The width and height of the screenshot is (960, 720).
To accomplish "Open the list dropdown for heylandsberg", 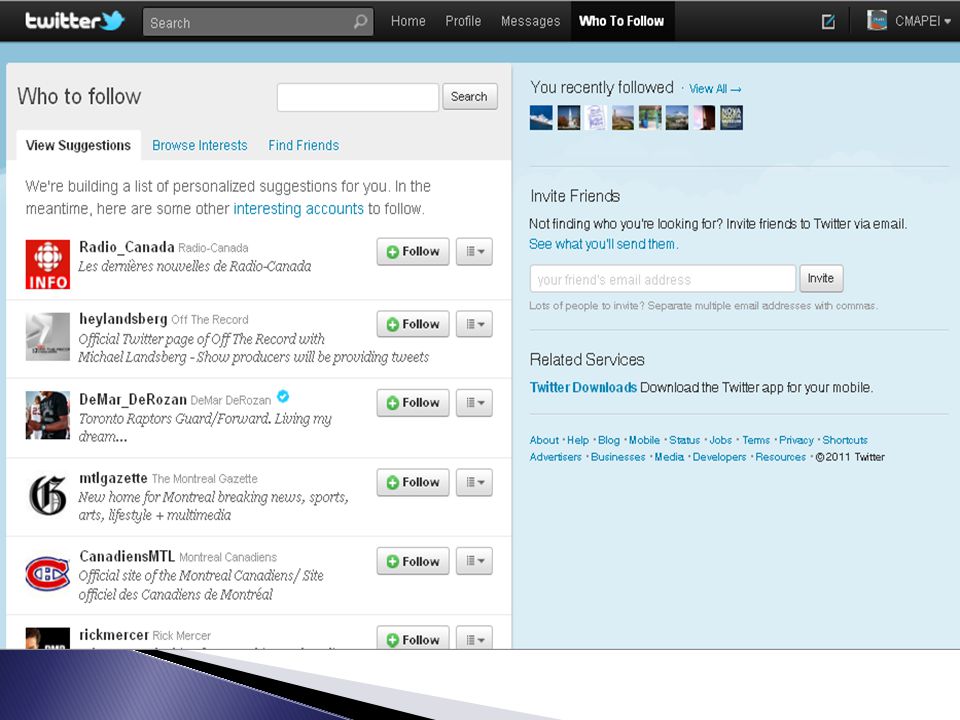I will click(x=474, y=324).
